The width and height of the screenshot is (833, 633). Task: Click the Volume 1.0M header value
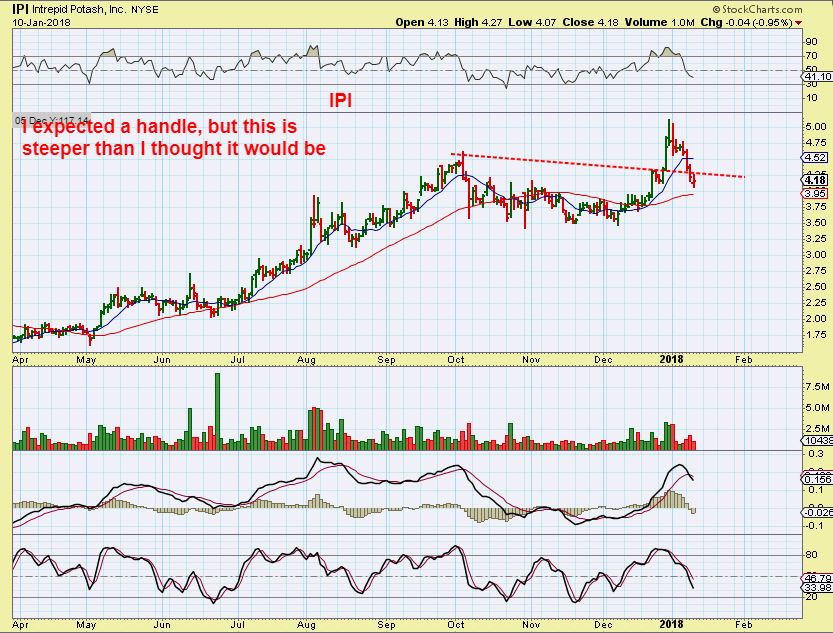point(660,22)
